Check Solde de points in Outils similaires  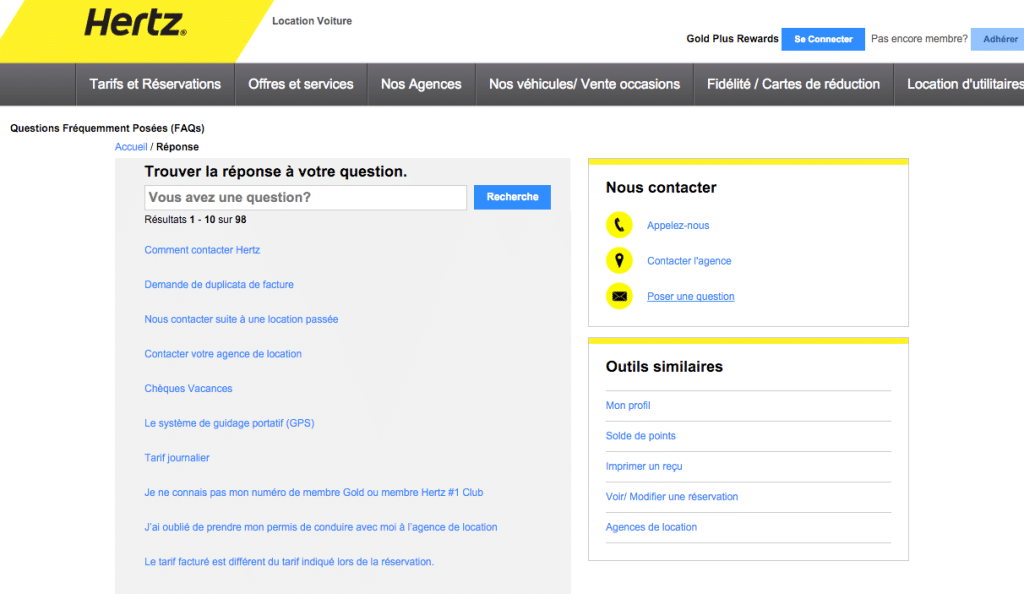[x=640, y=436]
